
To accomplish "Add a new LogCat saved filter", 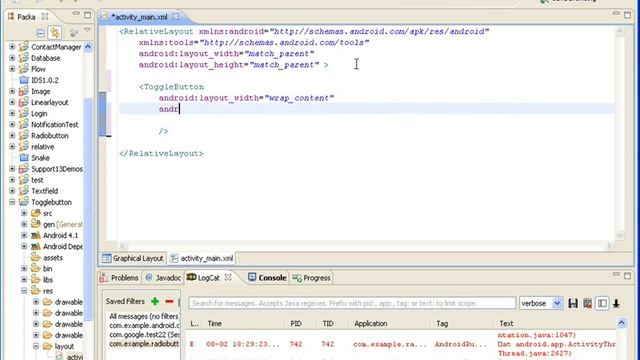I will 155,302.
